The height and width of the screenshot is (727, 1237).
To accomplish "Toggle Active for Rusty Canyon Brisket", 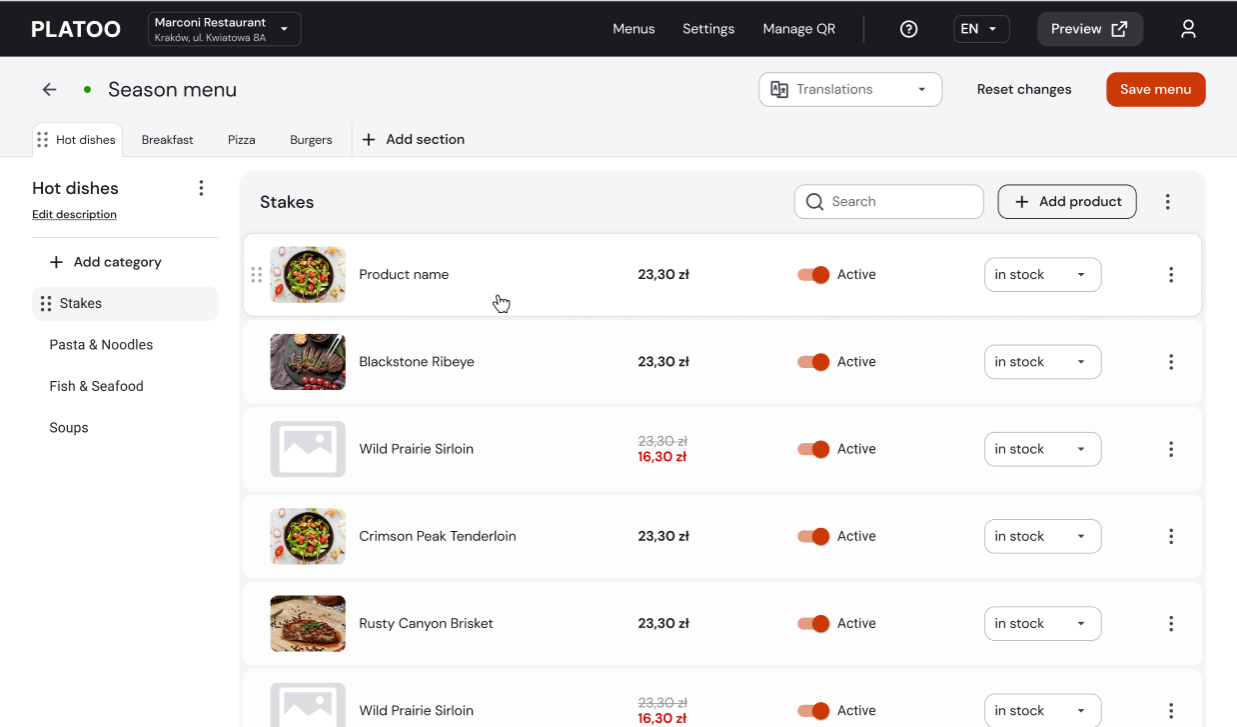I will [x=813, y=623].
